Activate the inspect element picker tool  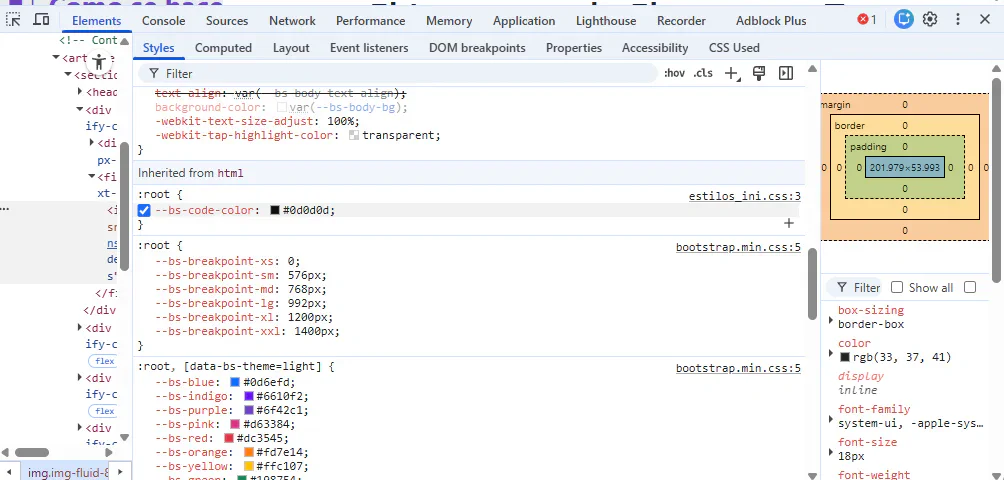pyautogui.click(x=14, y=20)
